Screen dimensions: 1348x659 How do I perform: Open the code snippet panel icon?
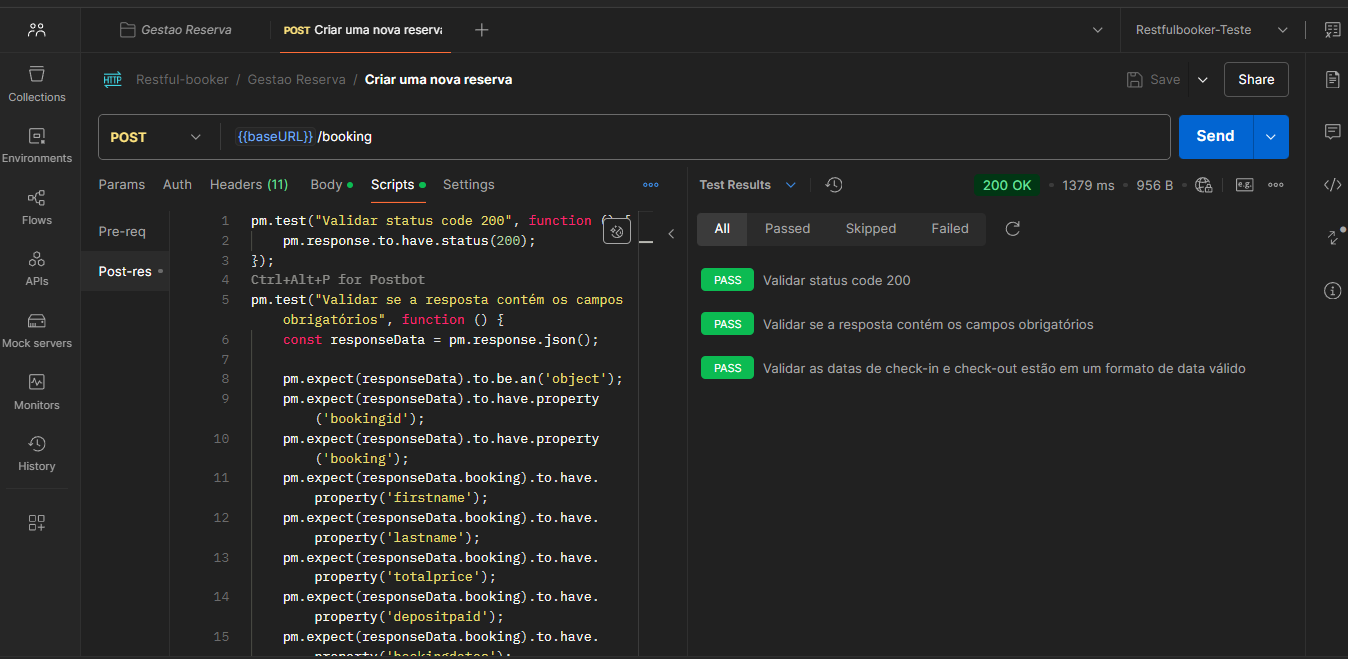pyautogui.click(x=1332, y=185)
